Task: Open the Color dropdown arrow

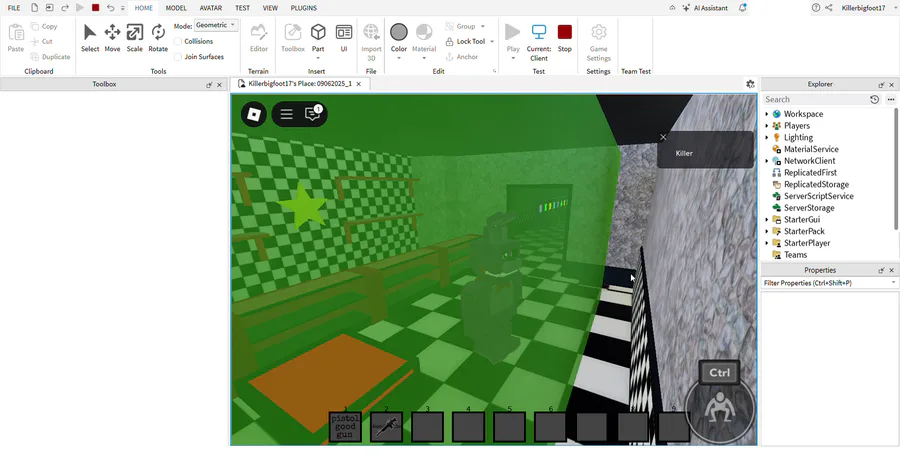Action: coord(399,58)
